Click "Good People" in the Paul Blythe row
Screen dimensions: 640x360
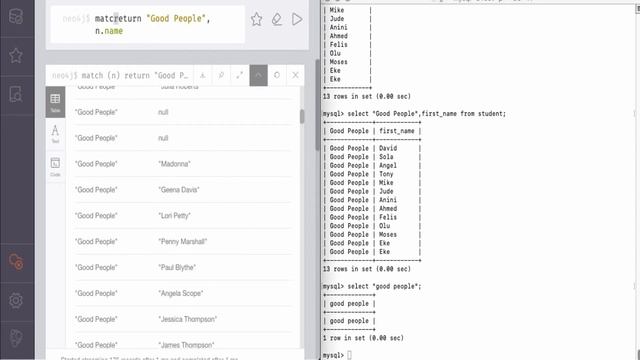click(96, 268)
